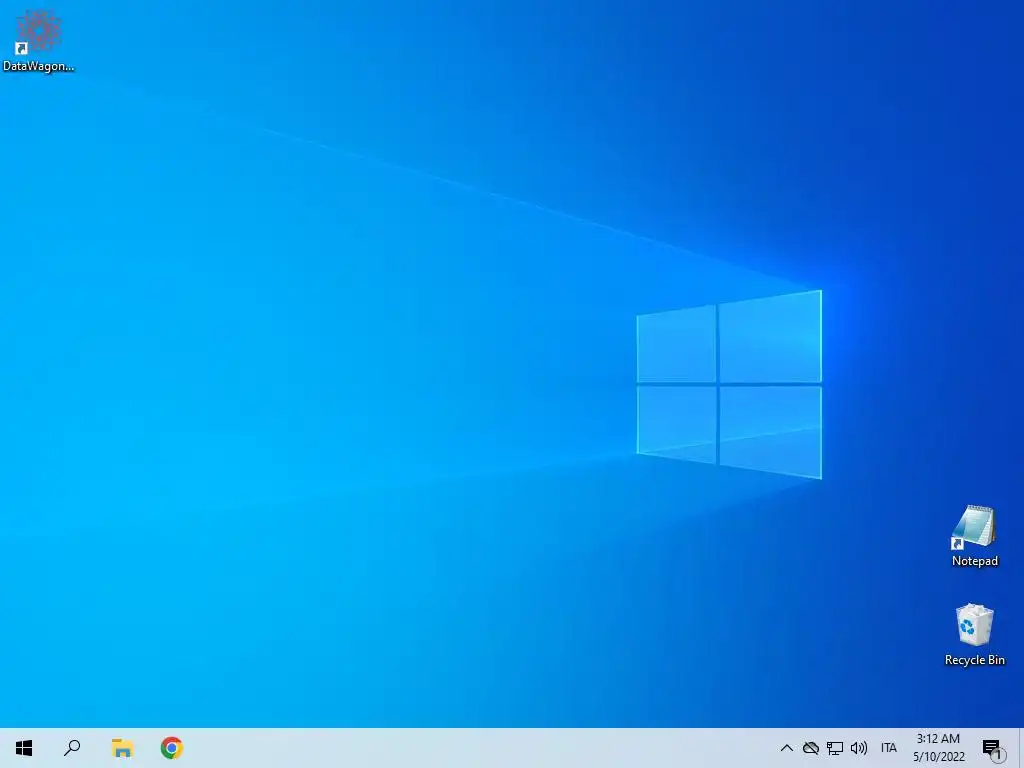Screen dimensions: 1024x768
Task: Click the Show desktop sliver
Action: (1021, 748)
